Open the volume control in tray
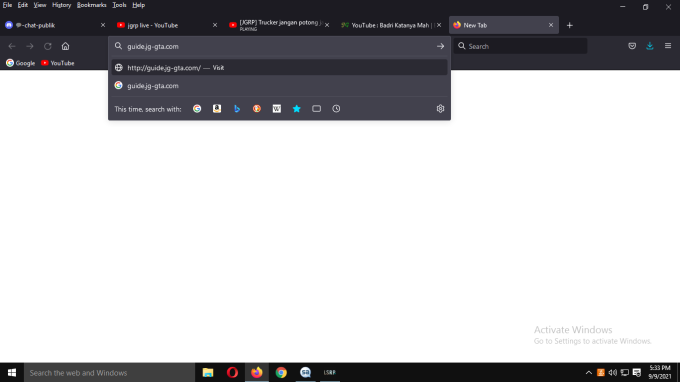The width and height of the screenshot is (680, 382). (x=612, y=373)
